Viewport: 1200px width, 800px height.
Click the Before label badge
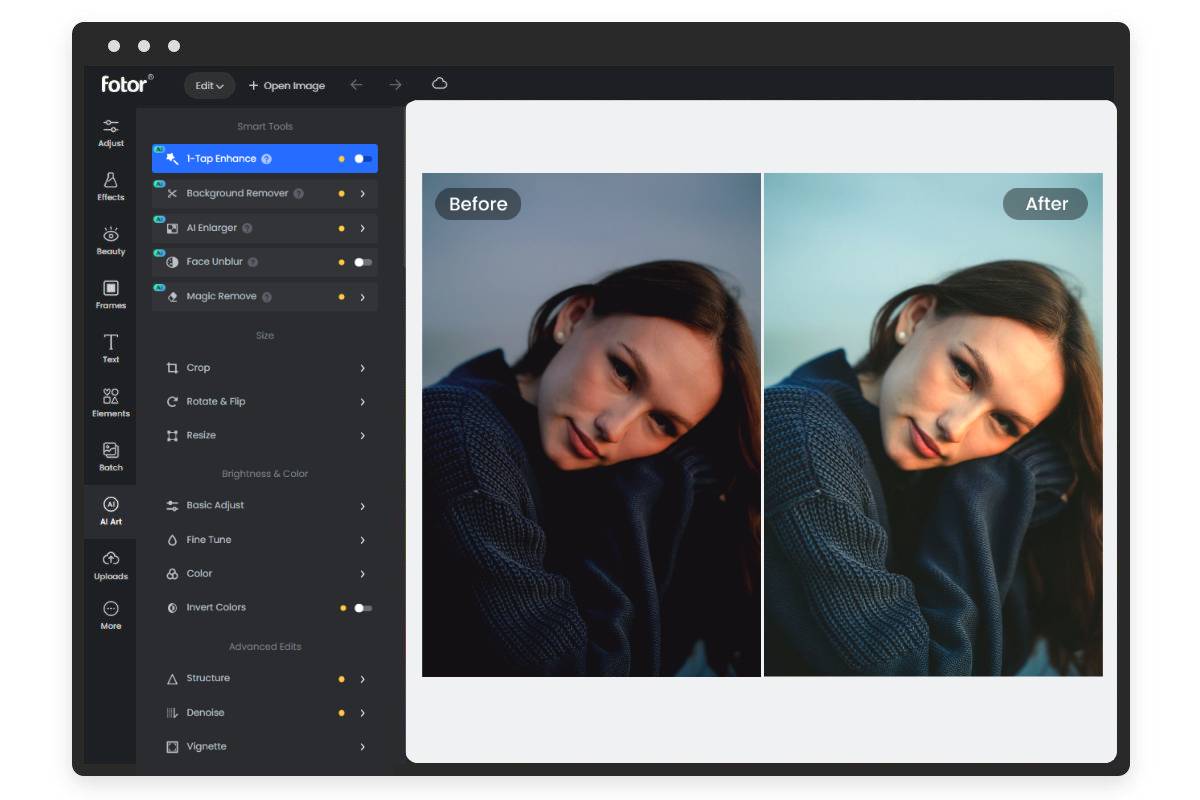pyautogui.click(x=478, y=204)
